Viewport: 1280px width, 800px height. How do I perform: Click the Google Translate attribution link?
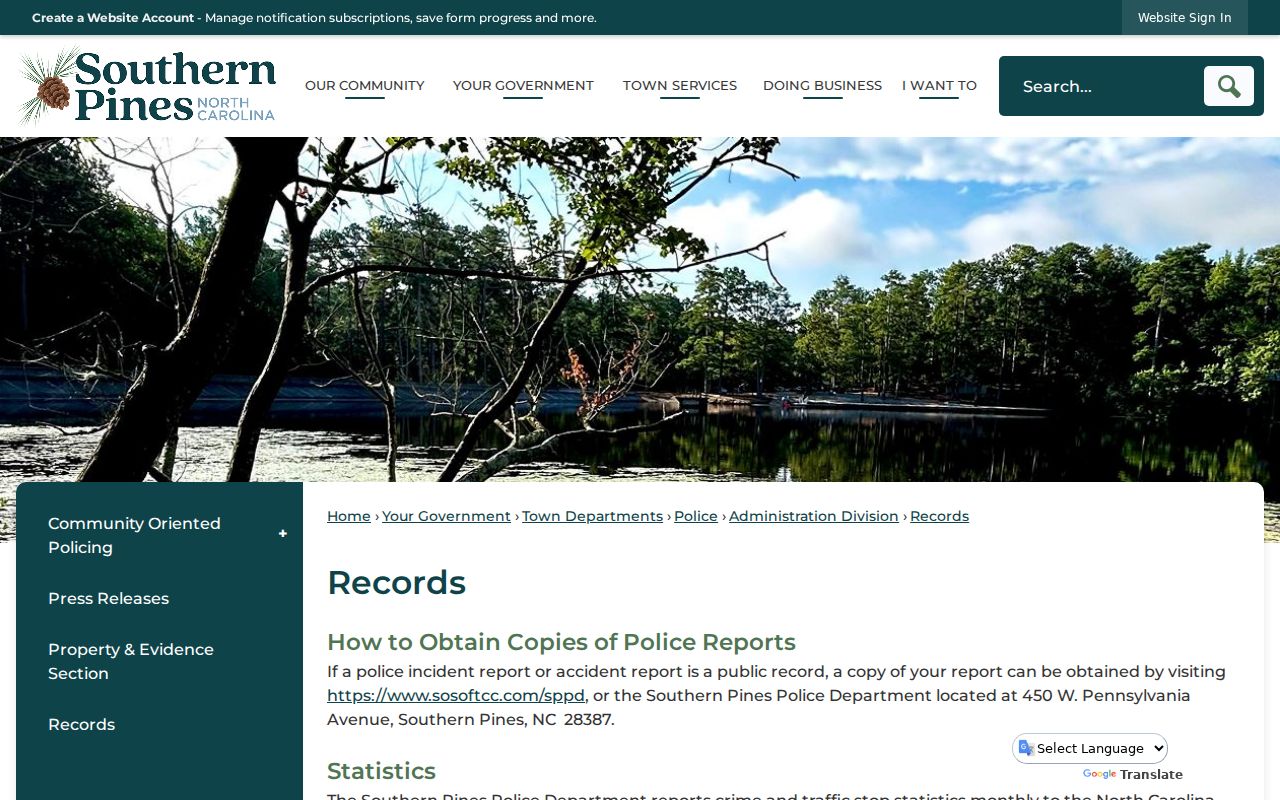click(x=1133, y=775)
